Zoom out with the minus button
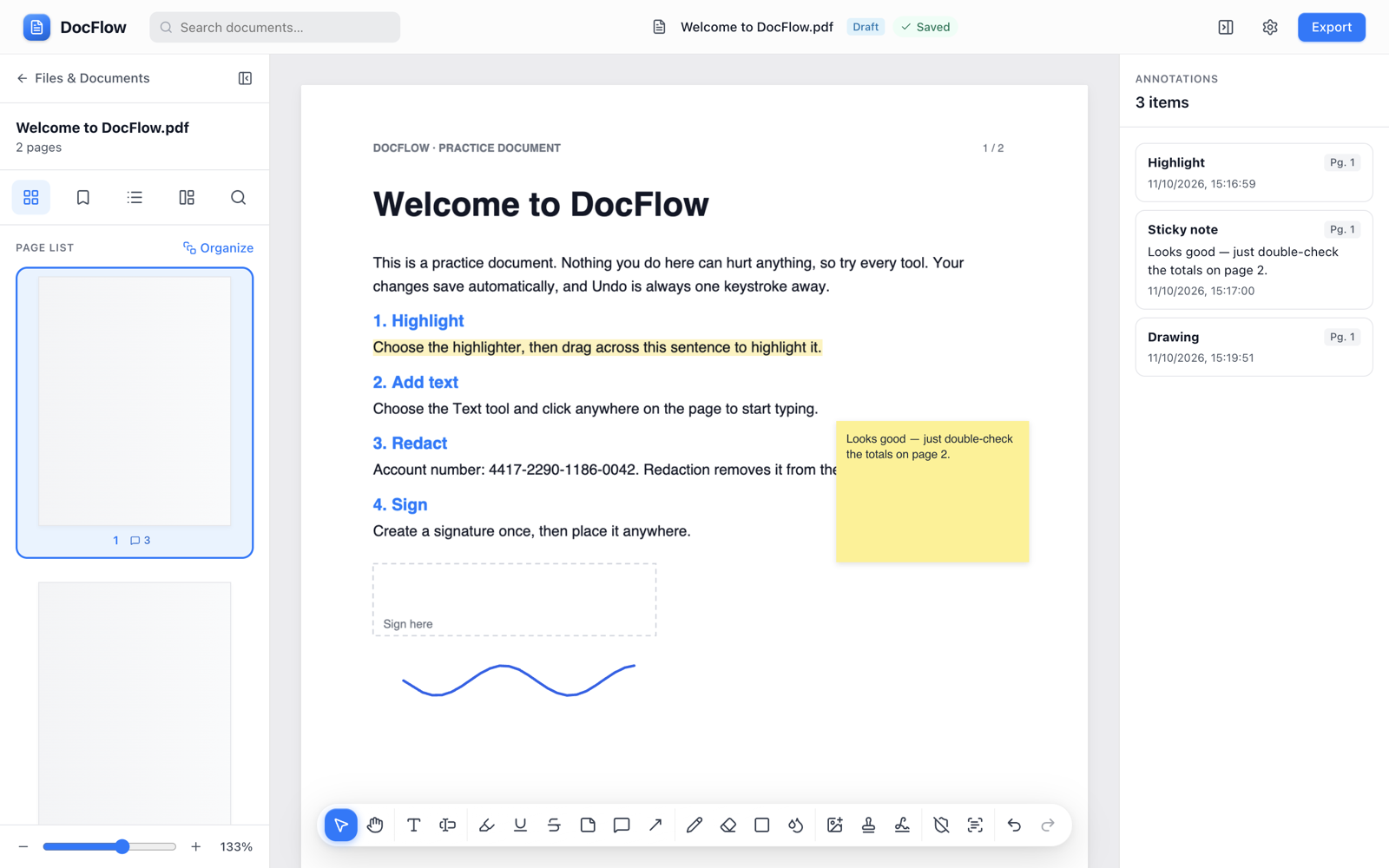1389x868 pixels. (23, 846)
